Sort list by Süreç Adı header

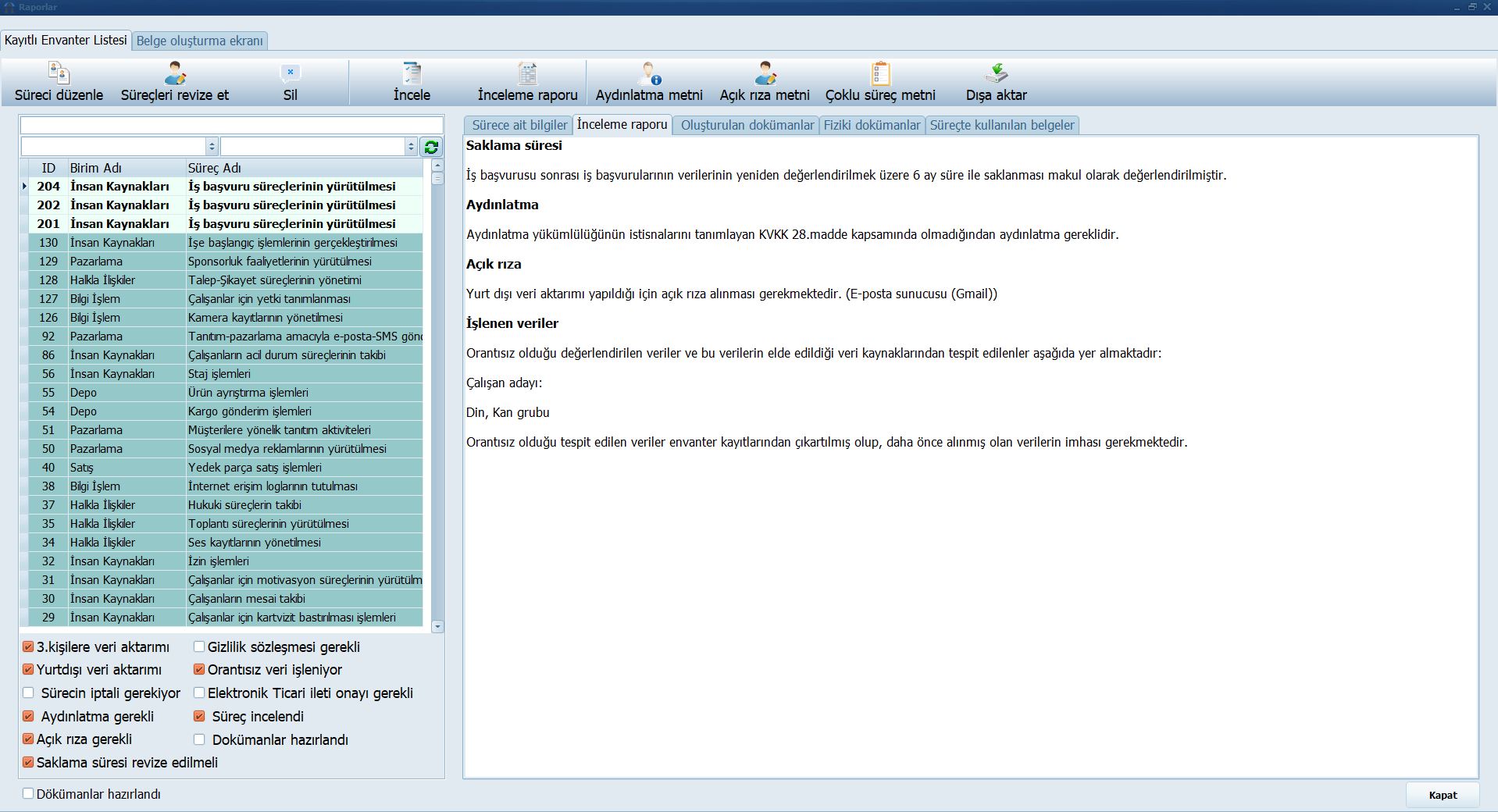tap(304, 168)
